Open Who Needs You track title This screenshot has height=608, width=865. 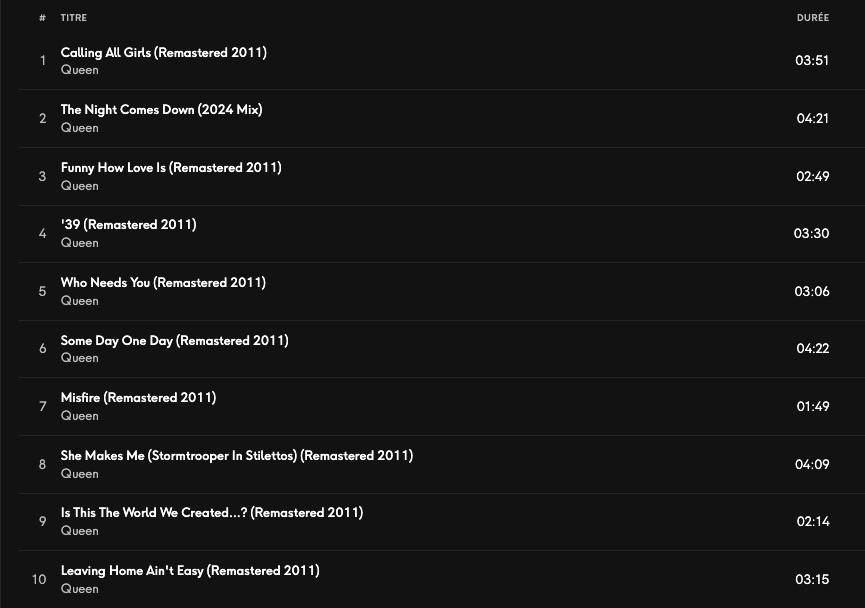pyautogui.click(x=163, y=282)
